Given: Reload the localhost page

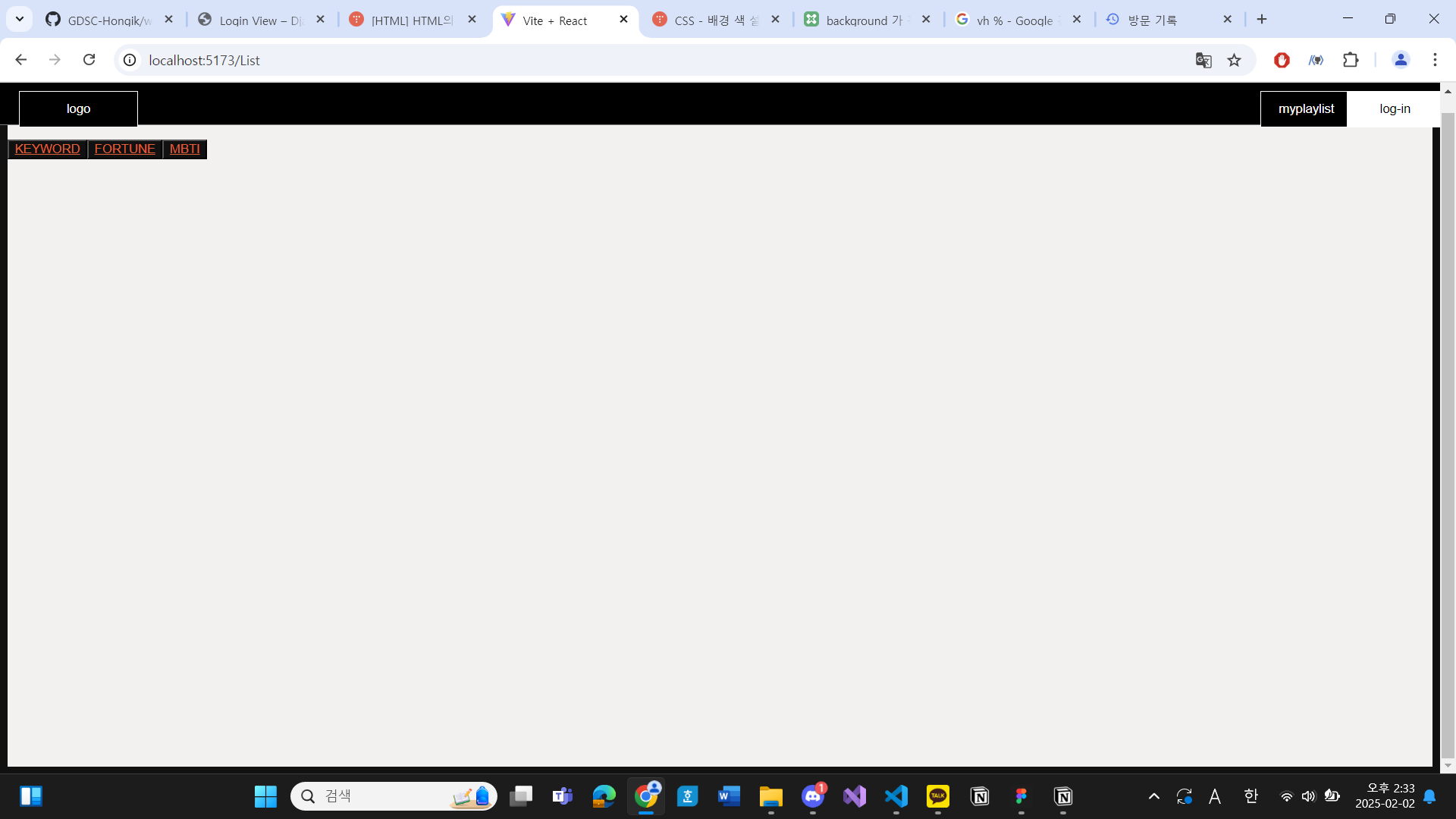Looking at the screenshot, I should click(x=89, y=60).
